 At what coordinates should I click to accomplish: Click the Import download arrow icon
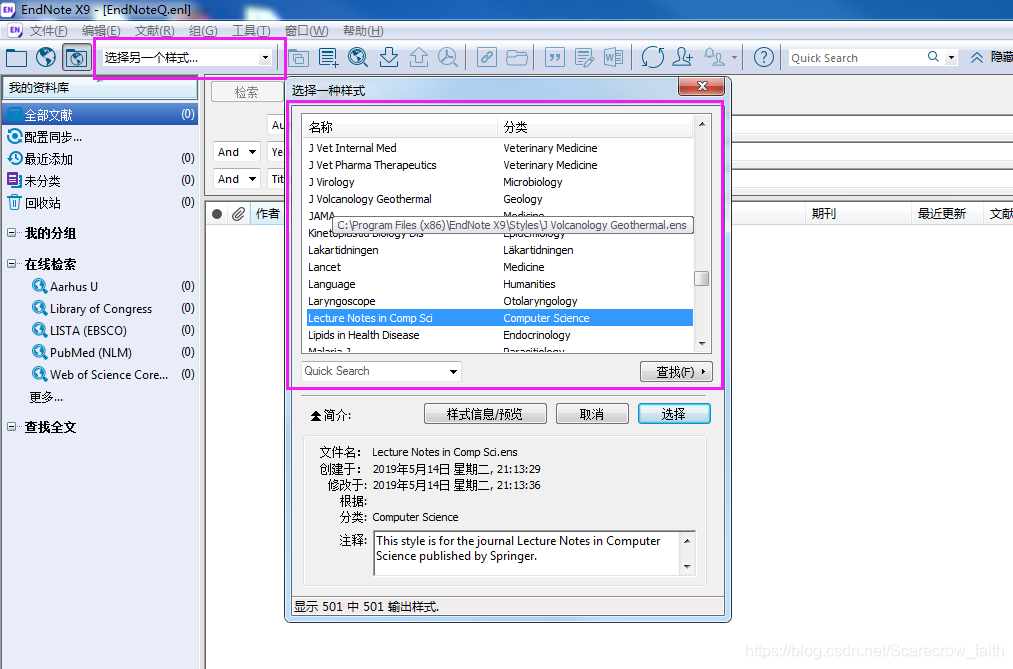(388, 57)
